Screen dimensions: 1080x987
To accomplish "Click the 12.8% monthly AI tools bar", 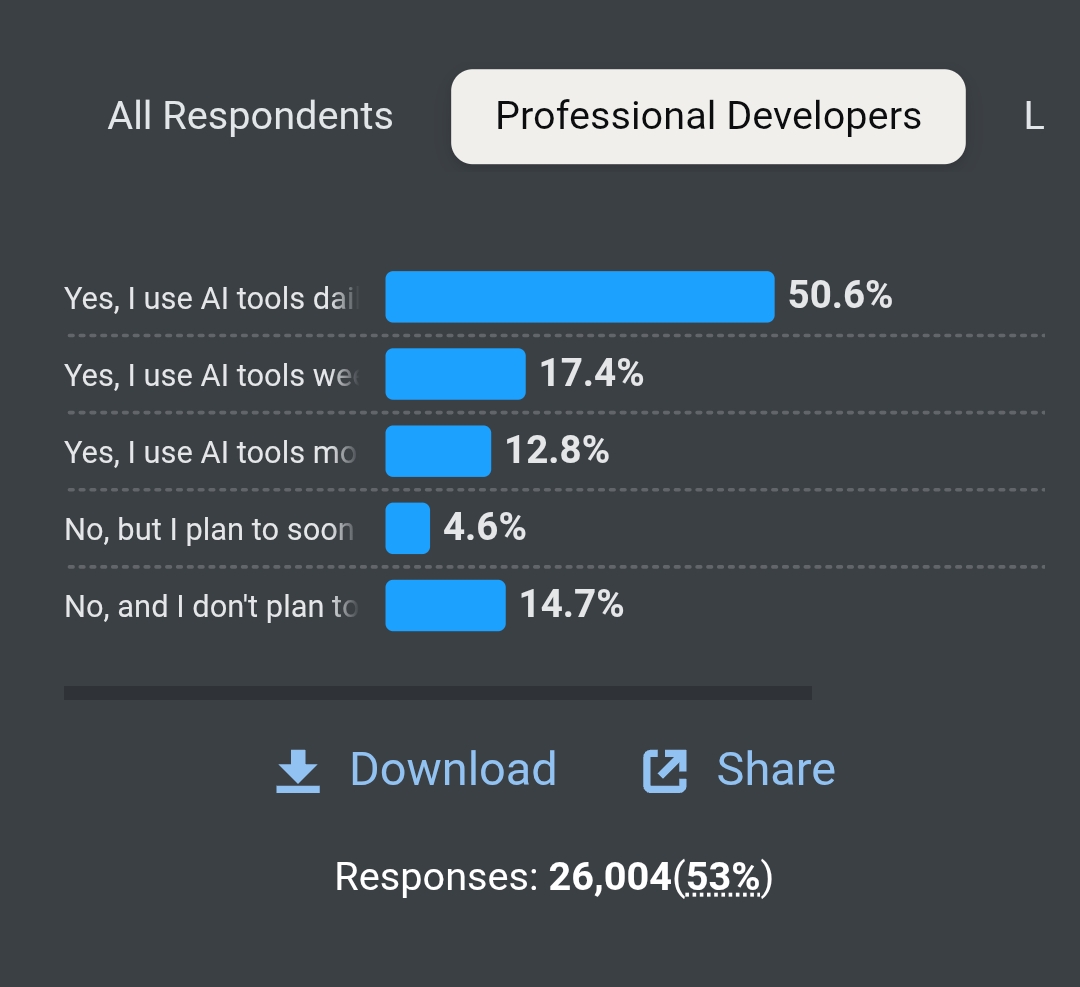I will (x=438, y=451).
